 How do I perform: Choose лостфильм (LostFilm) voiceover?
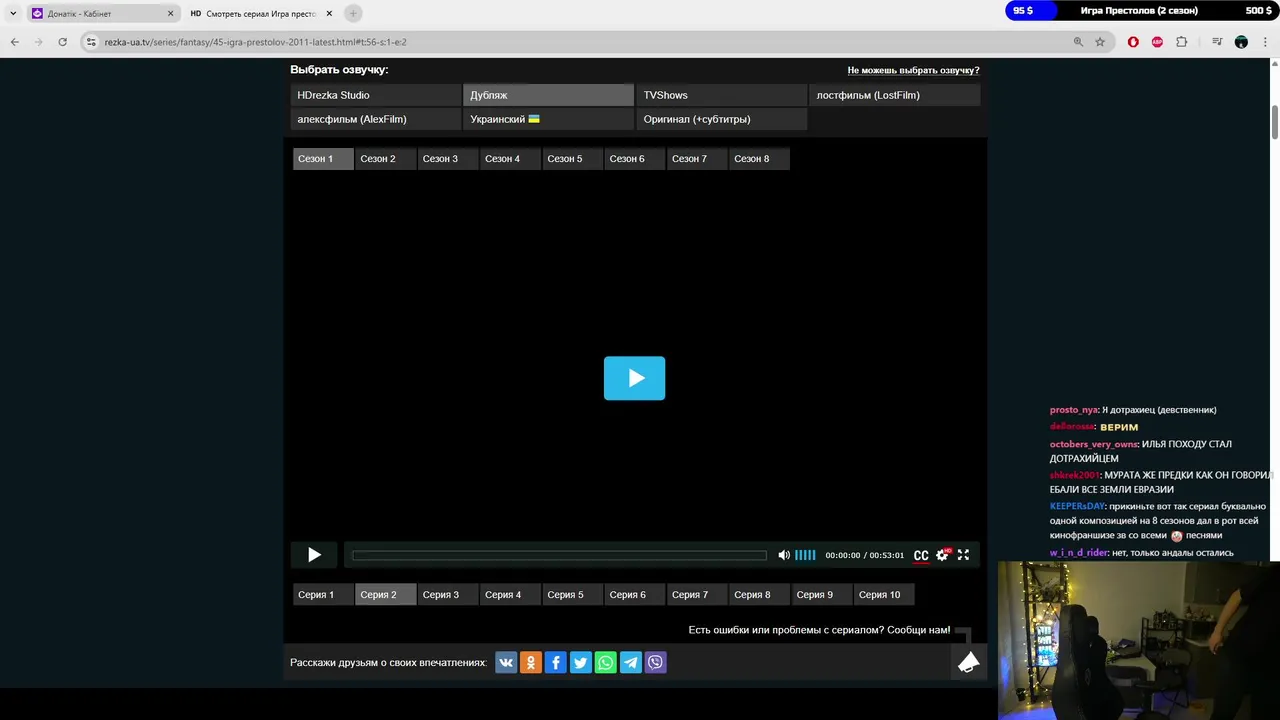coord(894,95)
